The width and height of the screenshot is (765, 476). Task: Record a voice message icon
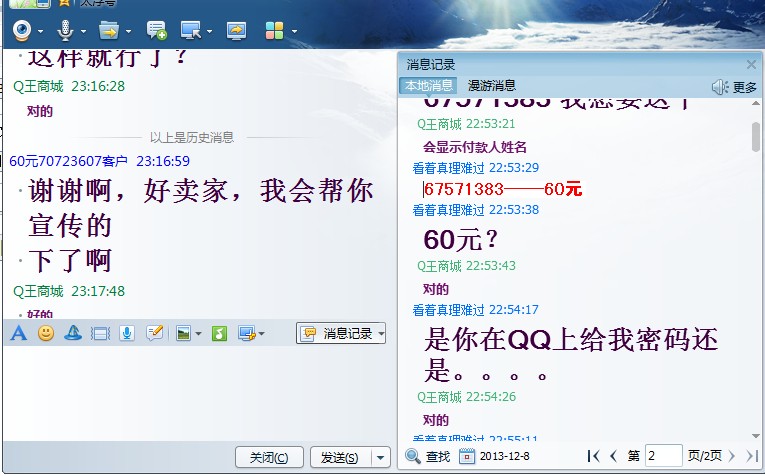click(127, 334)
